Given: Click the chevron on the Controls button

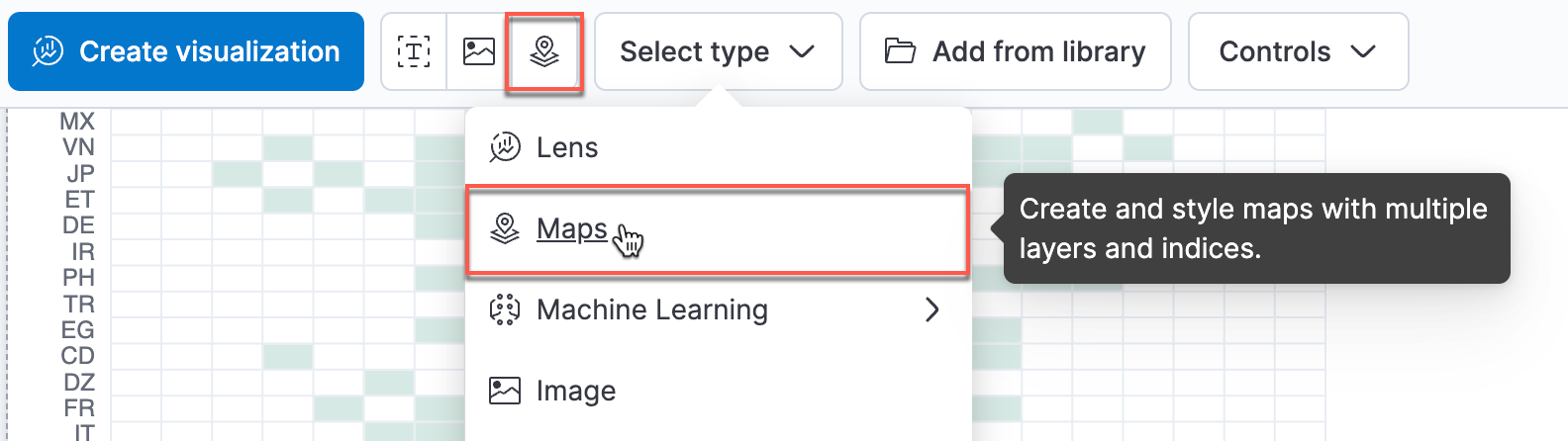Looking at the screenshot, I should (1363, 51).
